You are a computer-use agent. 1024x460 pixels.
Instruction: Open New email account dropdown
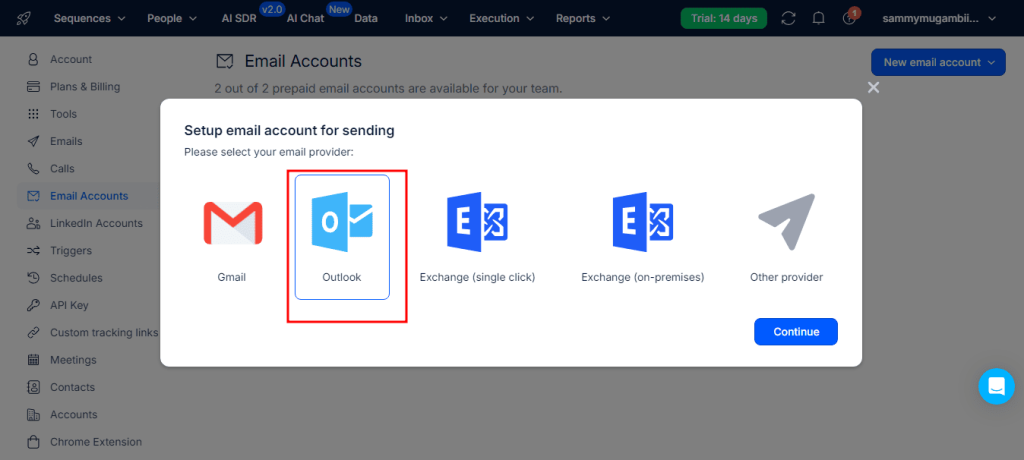[938, 62]
